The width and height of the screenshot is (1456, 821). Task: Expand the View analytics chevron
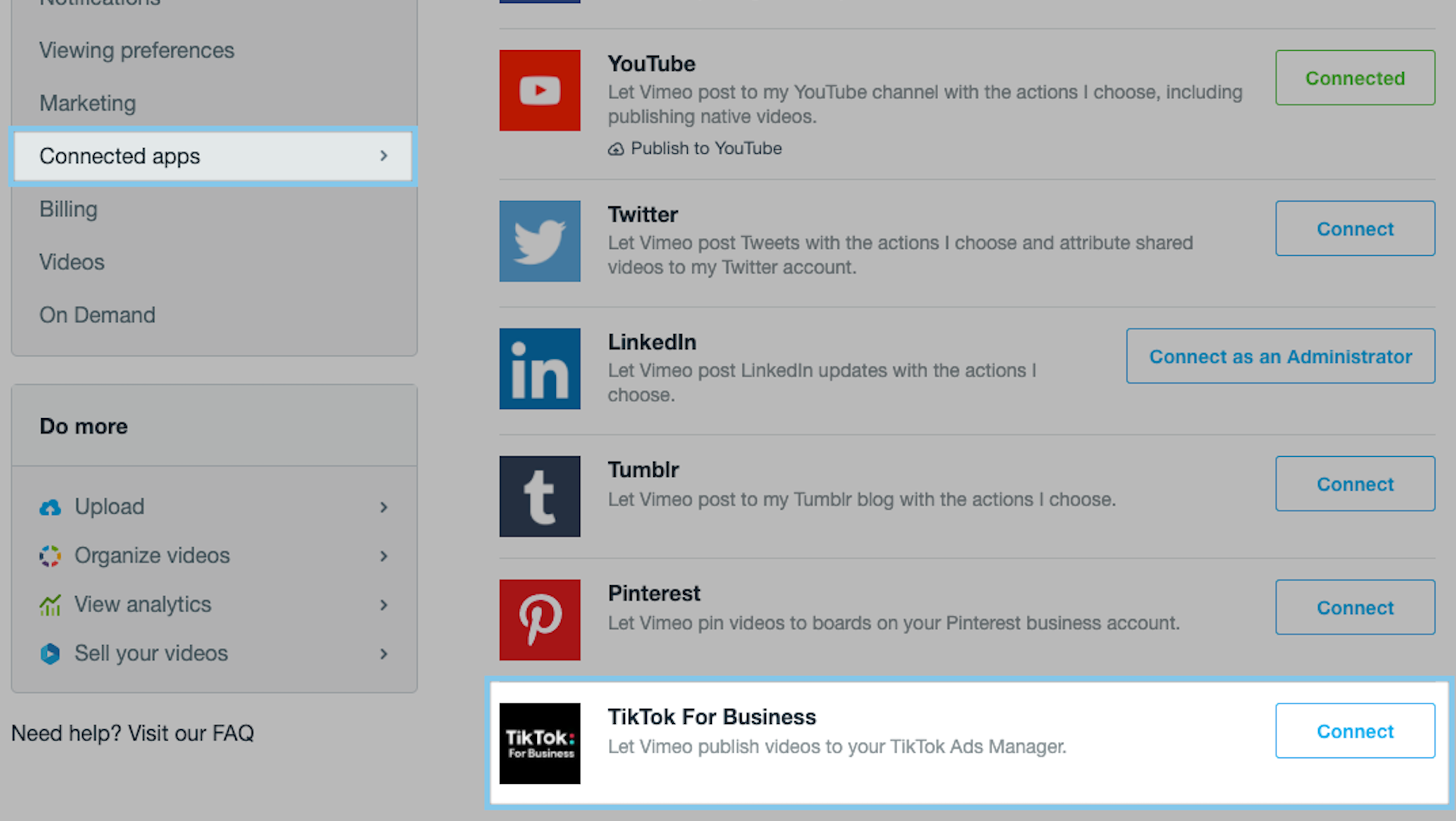tap(384, 605)
